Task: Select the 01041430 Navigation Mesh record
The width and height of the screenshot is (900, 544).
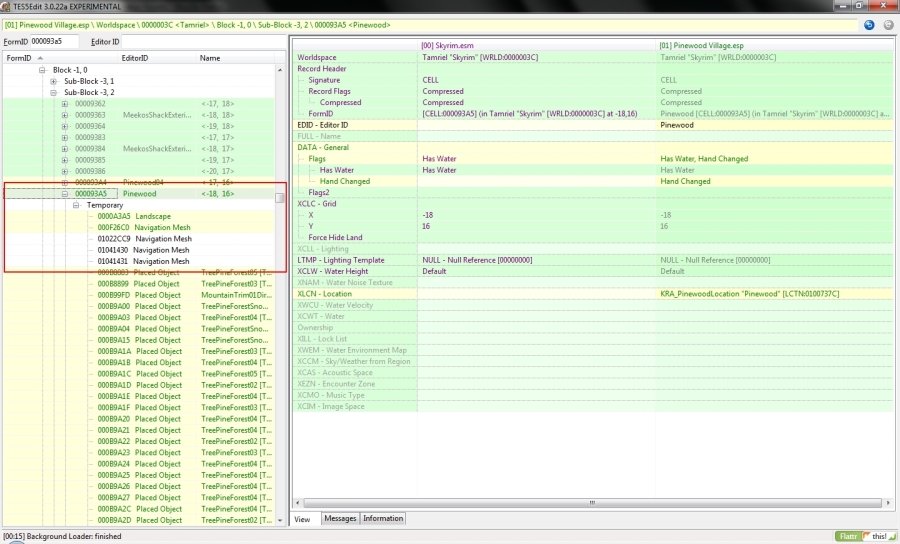Action: click(x=143, y=250)
